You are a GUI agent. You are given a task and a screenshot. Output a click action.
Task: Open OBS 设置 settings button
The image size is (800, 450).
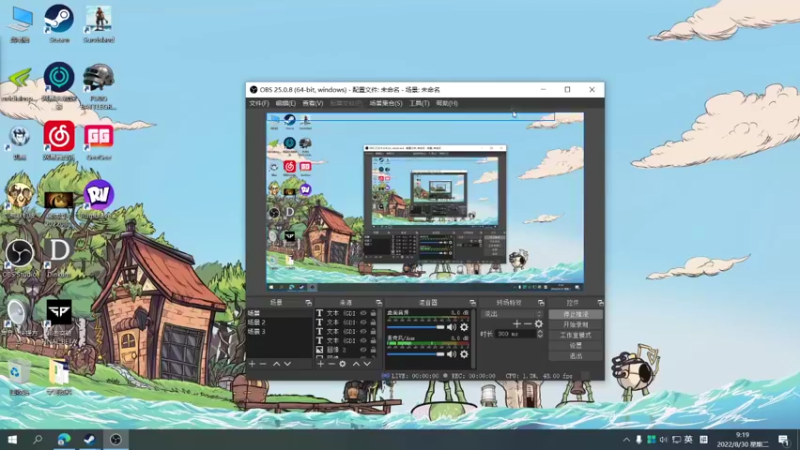click(x=576, y=345)
